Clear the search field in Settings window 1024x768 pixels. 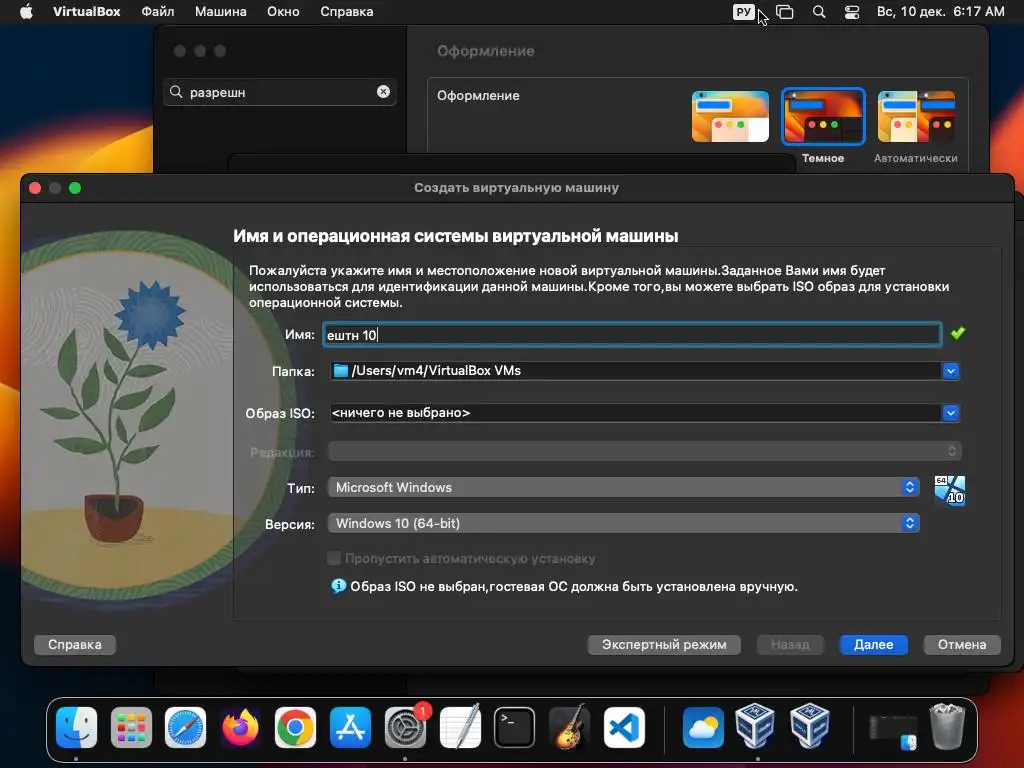pyautogui.click(x=383, y=92)
